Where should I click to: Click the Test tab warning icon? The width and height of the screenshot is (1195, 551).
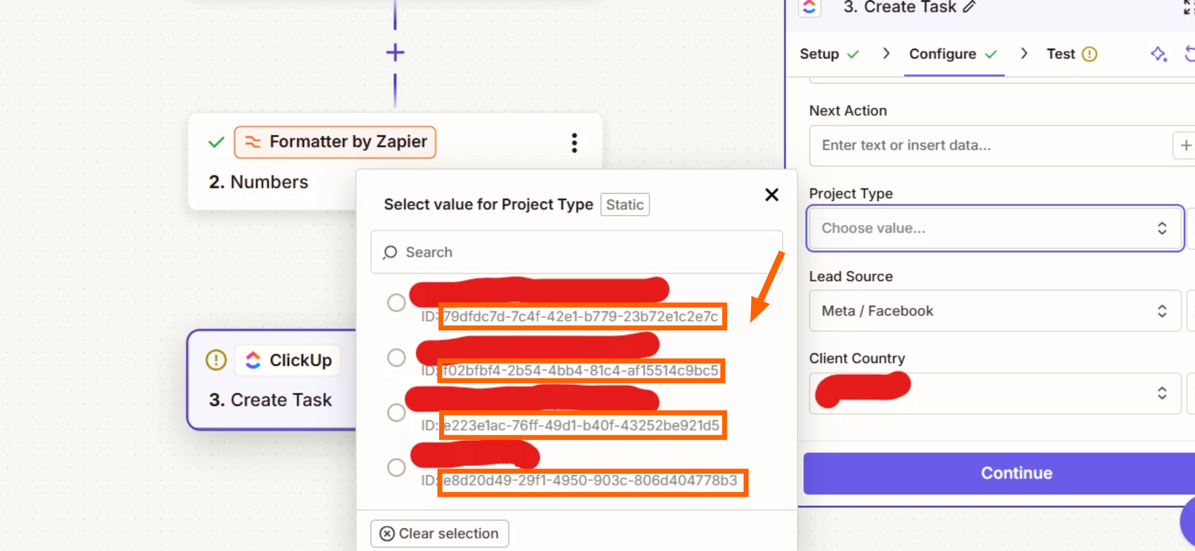click(1090, 54)
